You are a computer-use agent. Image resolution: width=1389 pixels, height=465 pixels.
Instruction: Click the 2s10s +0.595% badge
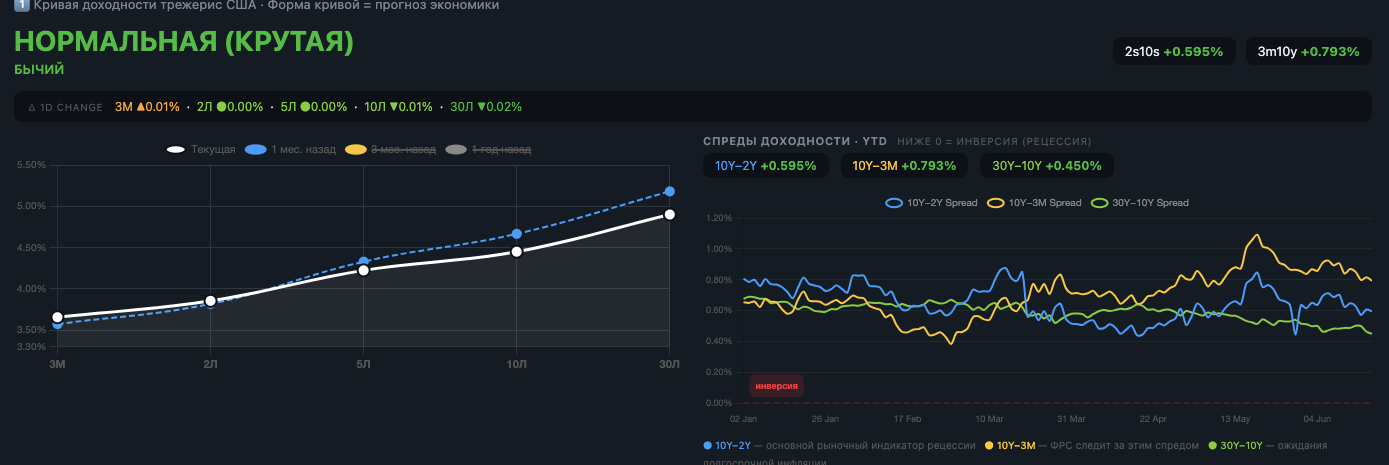tap(1174, 51)
